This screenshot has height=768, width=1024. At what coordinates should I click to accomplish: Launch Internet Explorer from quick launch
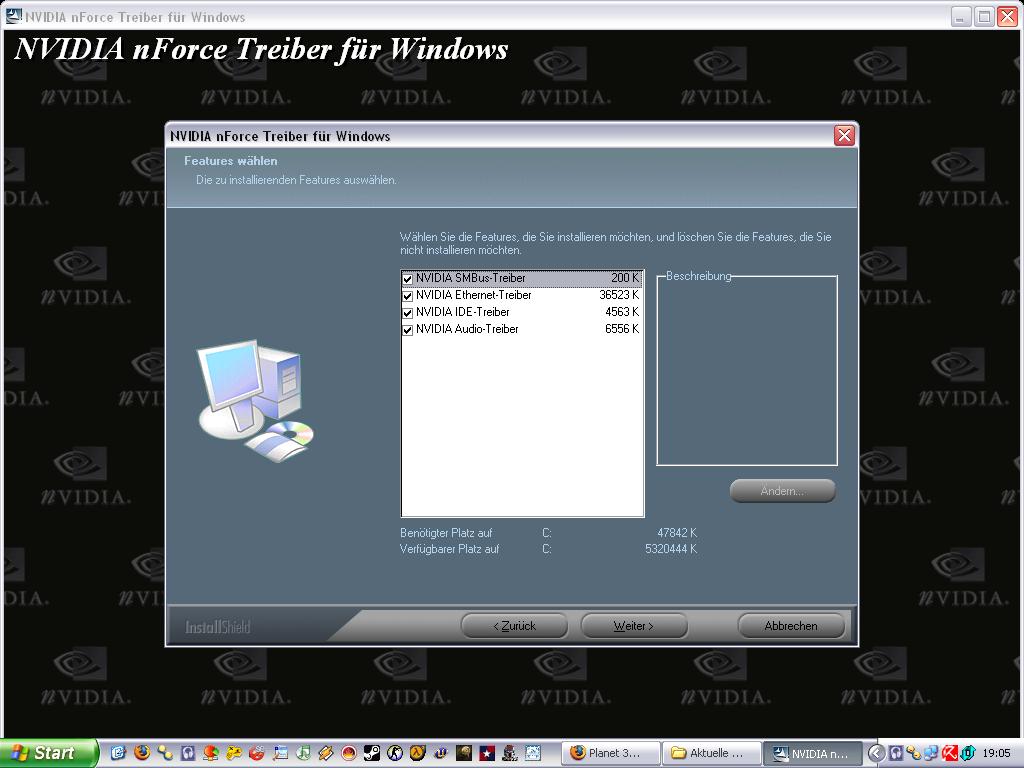[118, 753]
